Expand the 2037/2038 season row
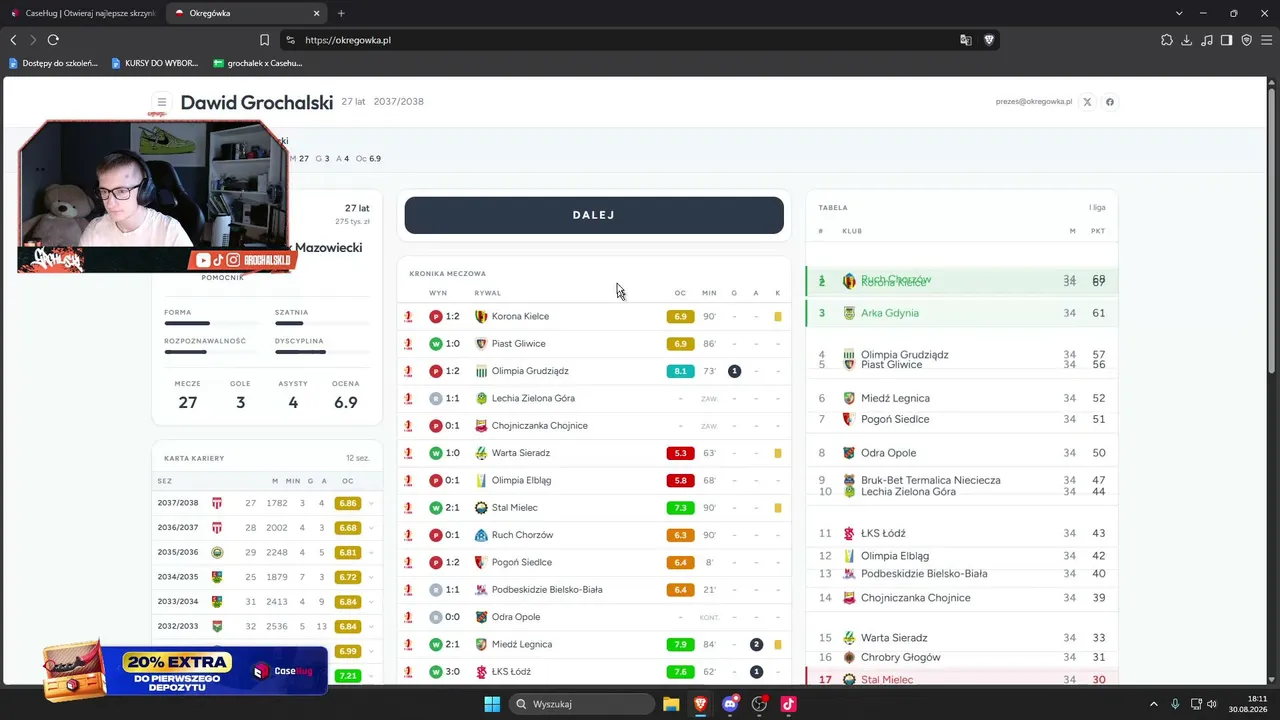The width and height of the screenshot is (1280, 720). 371,503
